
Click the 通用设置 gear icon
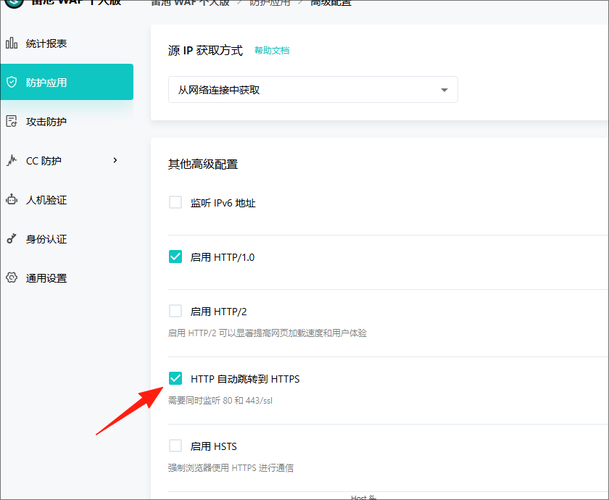12,278
